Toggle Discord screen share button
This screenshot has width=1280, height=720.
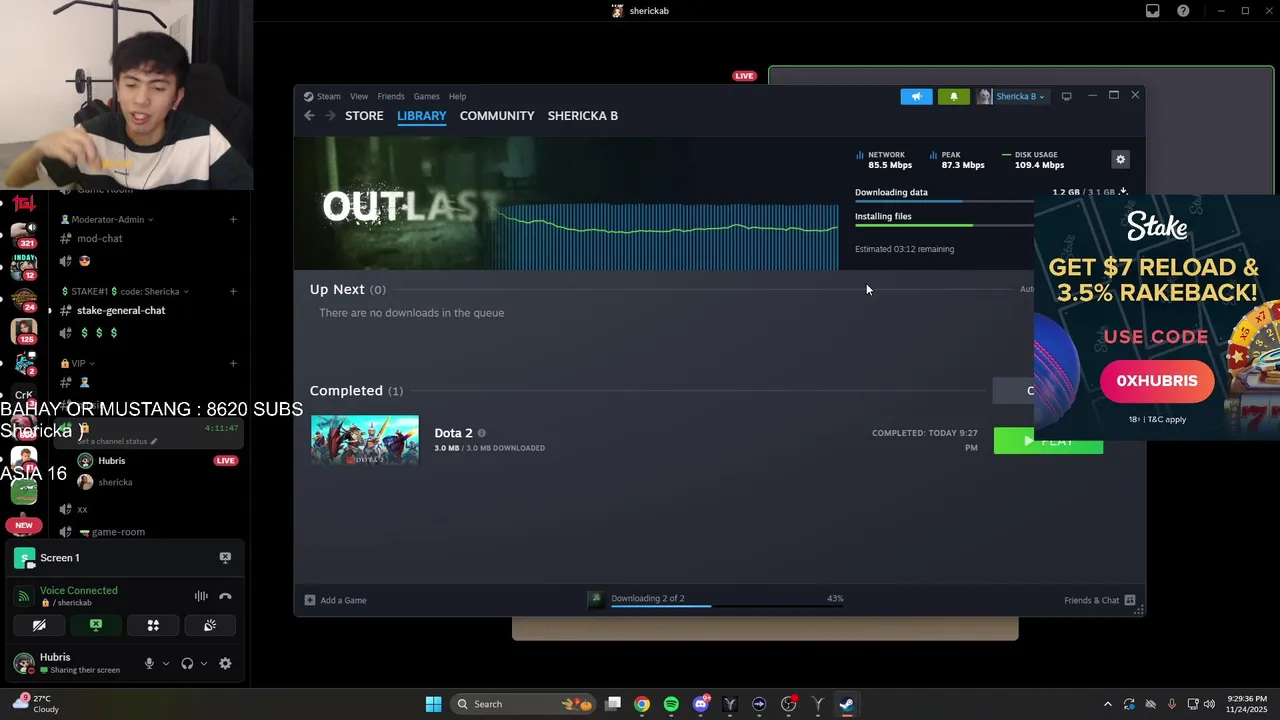pyautogui.click(x=96, y=625)
